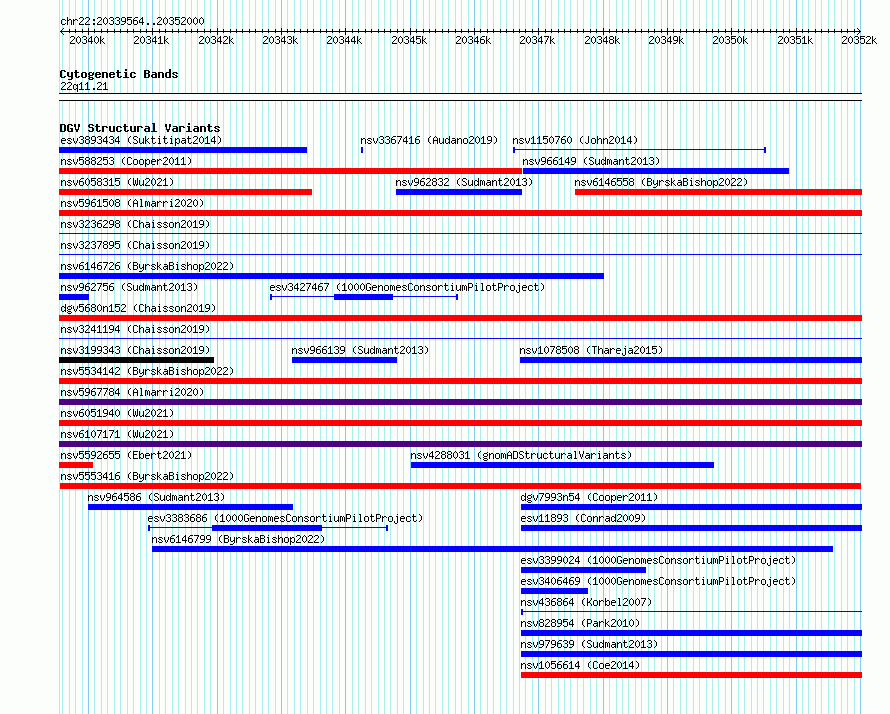
Task: Select nsv6107171 (Wu2021) label
Action: click(117, 434)
